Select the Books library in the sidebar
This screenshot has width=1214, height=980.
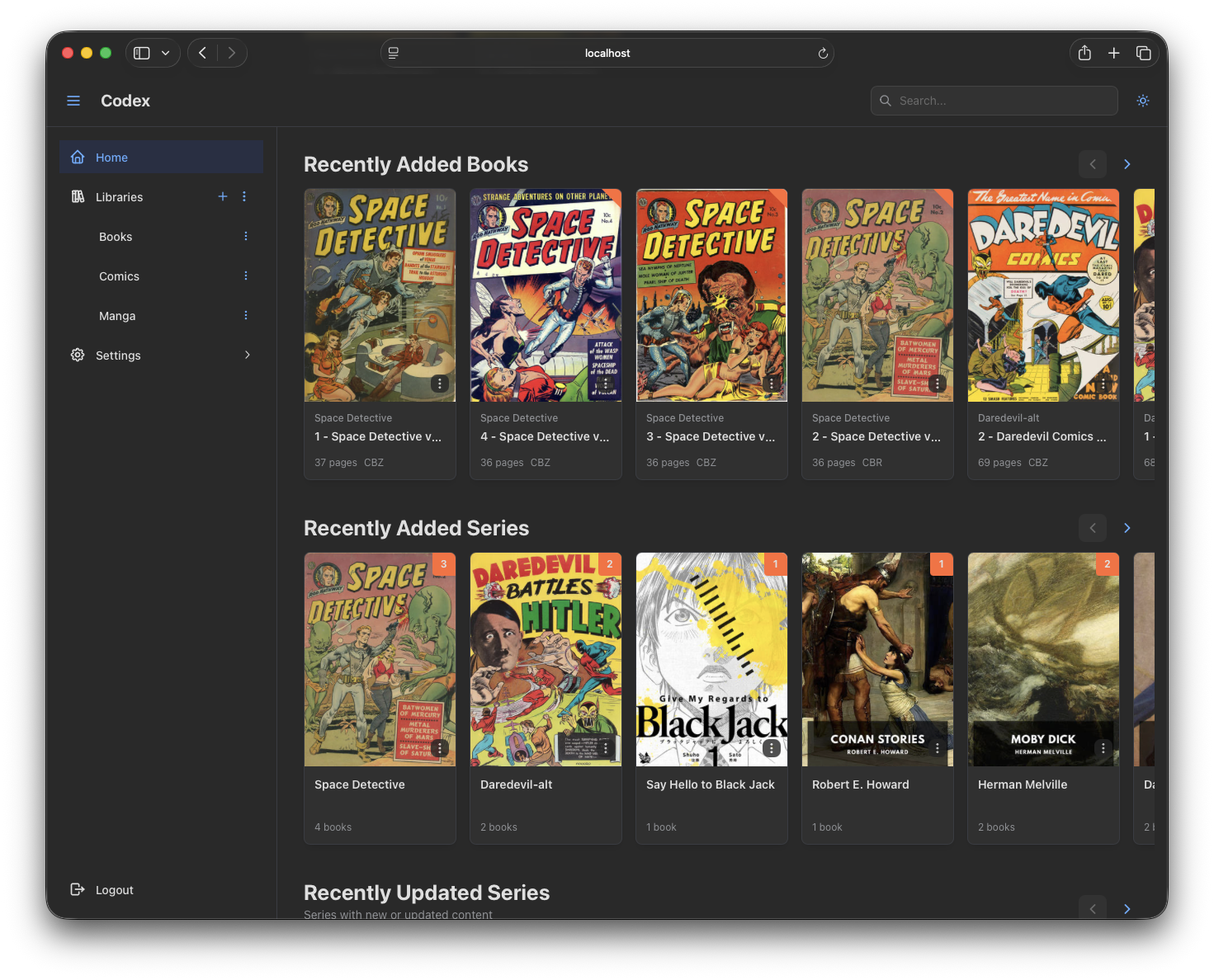[x=115, y=237]
